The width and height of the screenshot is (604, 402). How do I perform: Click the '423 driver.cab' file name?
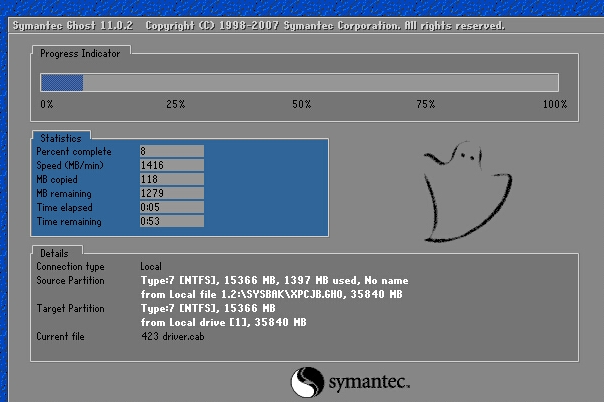tap(173, 336)
